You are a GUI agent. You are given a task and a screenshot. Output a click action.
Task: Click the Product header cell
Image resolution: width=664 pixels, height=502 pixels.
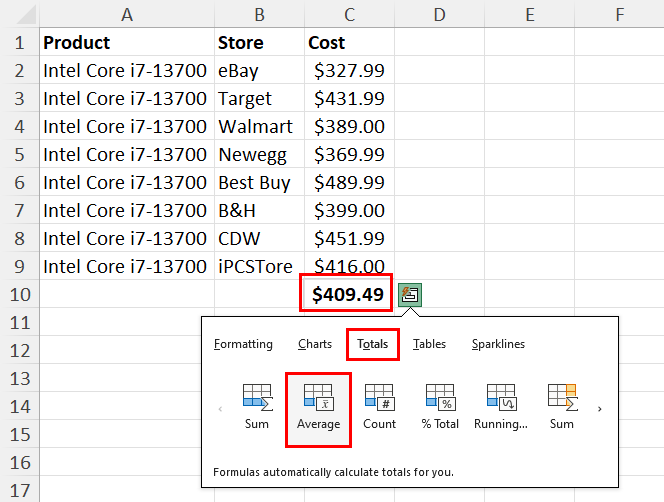127,42
